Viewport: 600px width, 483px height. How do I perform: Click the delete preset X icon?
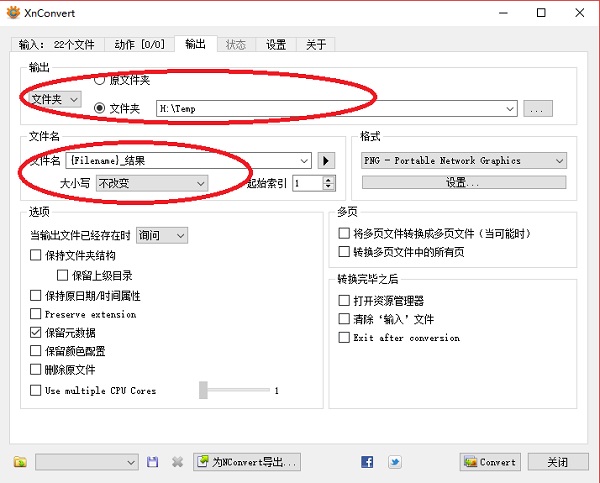pos(177,462)
